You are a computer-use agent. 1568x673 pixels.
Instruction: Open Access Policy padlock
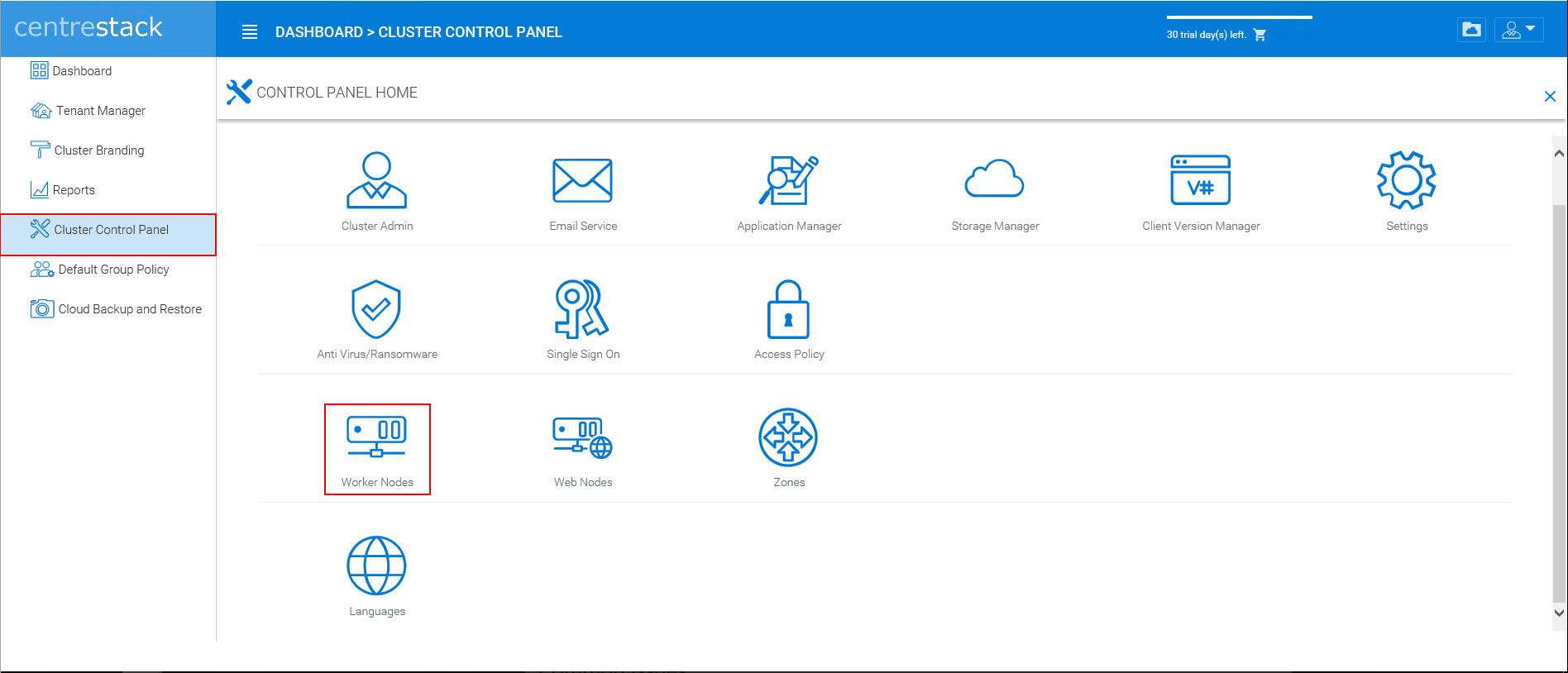789,309
